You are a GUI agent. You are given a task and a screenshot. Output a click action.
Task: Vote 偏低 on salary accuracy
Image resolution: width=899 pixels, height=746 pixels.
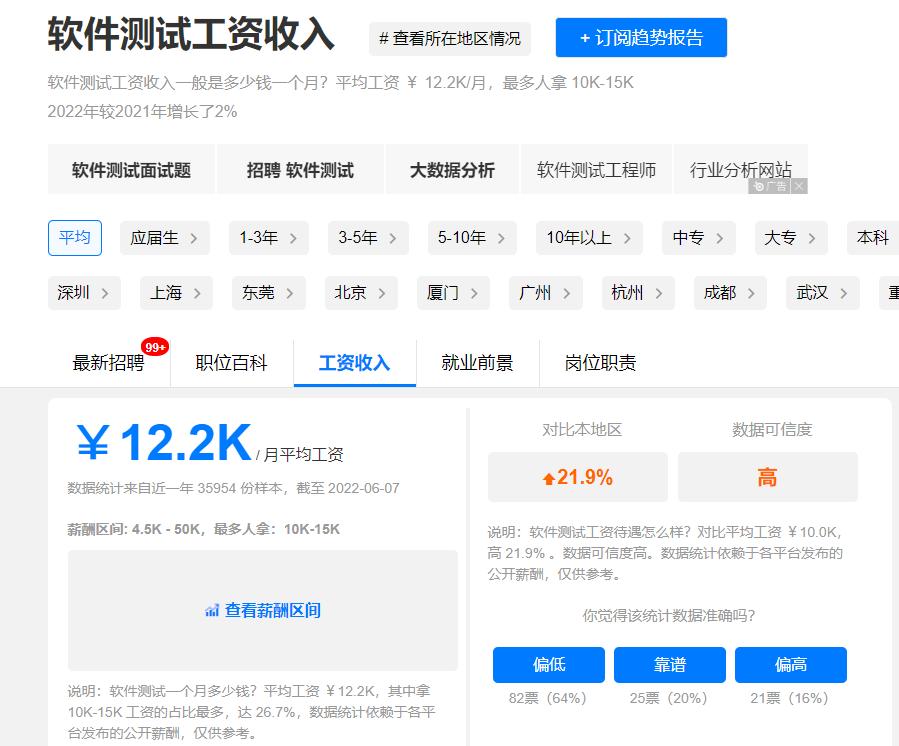point(548,664)
